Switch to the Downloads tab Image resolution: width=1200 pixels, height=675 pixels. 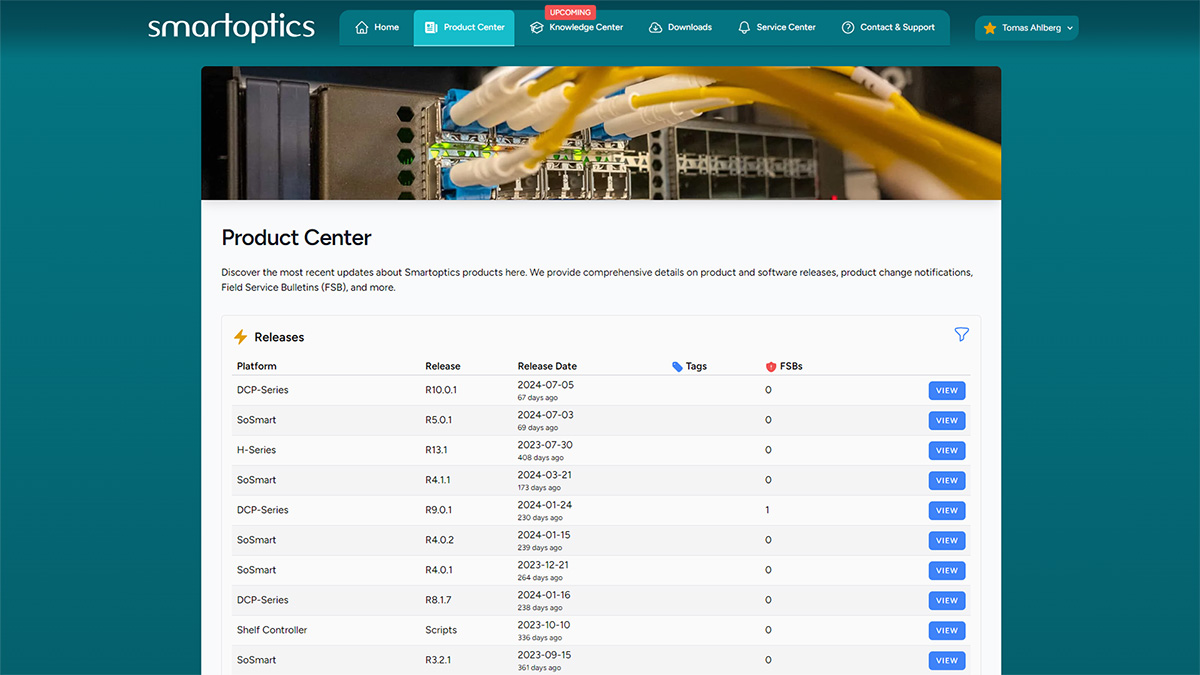pyautogui.click(x=681, y=27)
